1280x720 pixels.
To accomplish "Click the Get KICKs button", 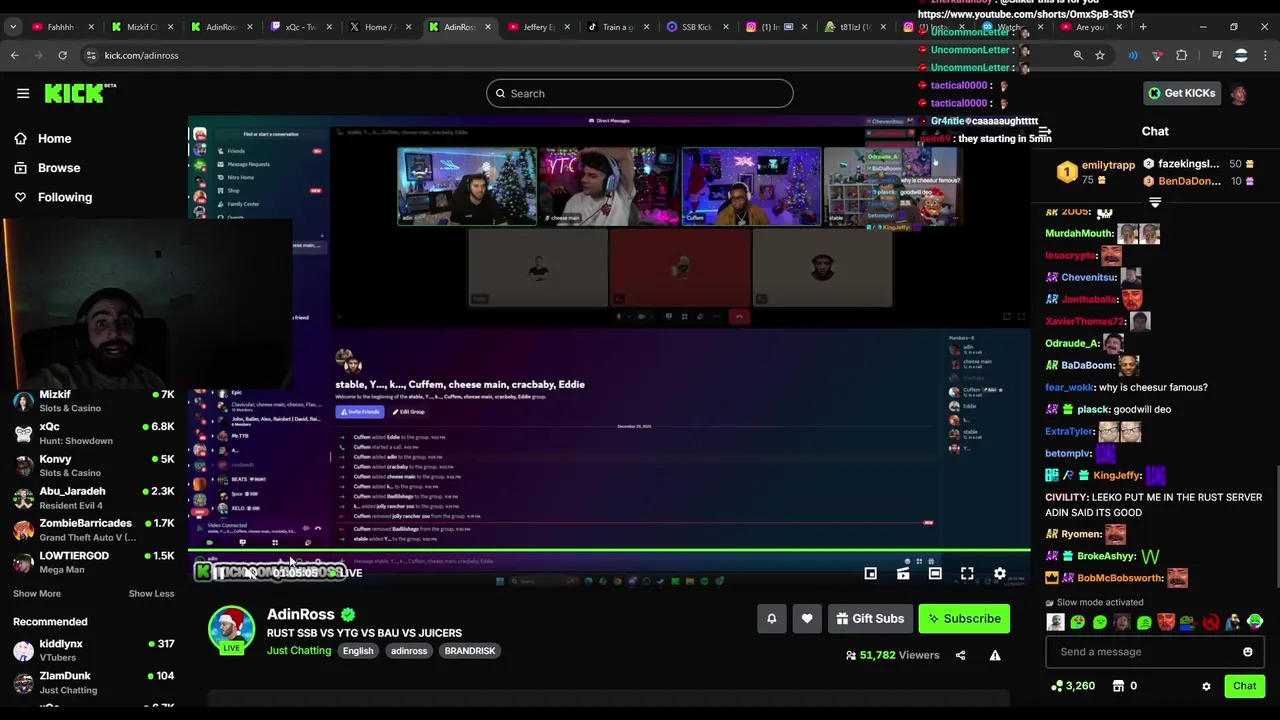I will pyautogui.click(x=1181, y=93).
